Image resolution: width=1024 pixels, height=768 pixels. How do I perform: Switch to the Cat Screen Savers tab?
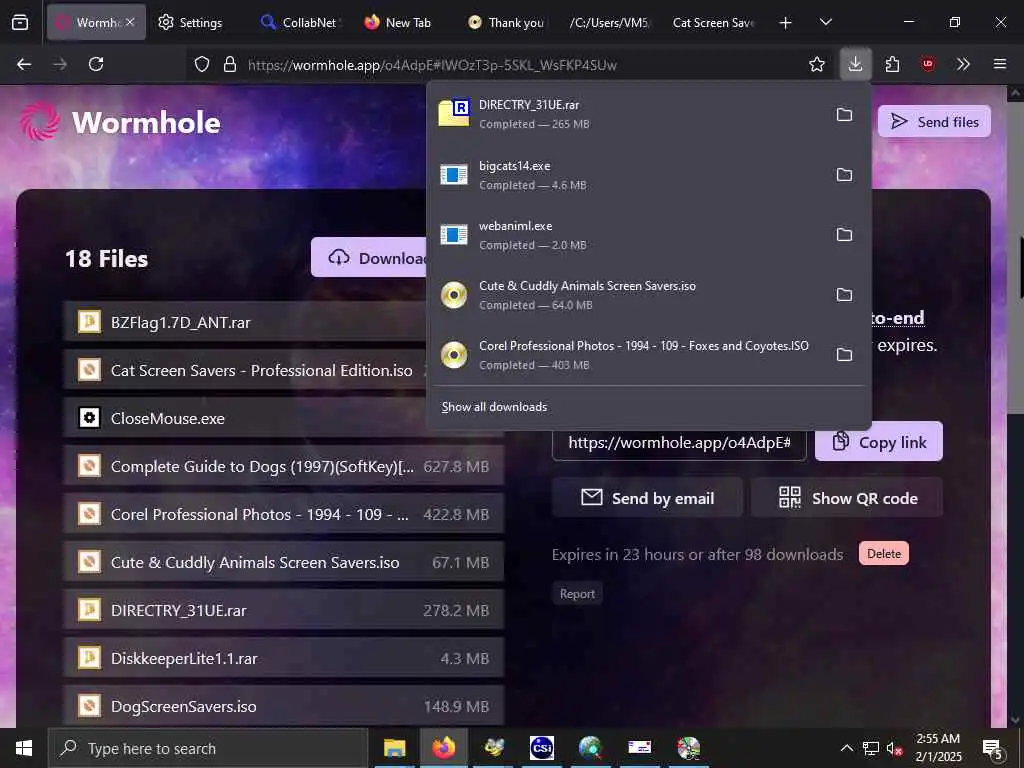713,22
